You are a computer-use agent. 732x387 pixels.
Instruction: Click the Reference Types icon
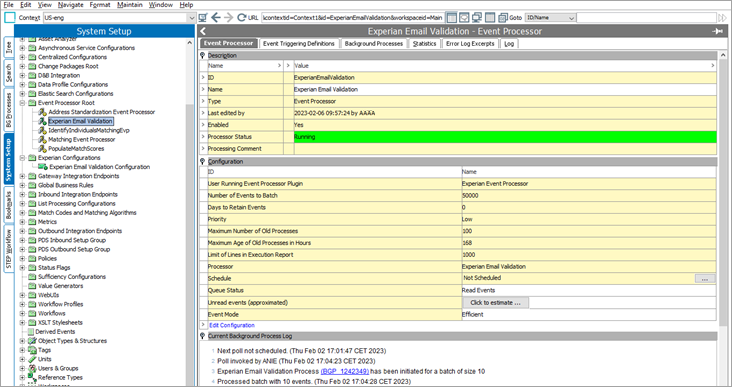pos(32,377)
